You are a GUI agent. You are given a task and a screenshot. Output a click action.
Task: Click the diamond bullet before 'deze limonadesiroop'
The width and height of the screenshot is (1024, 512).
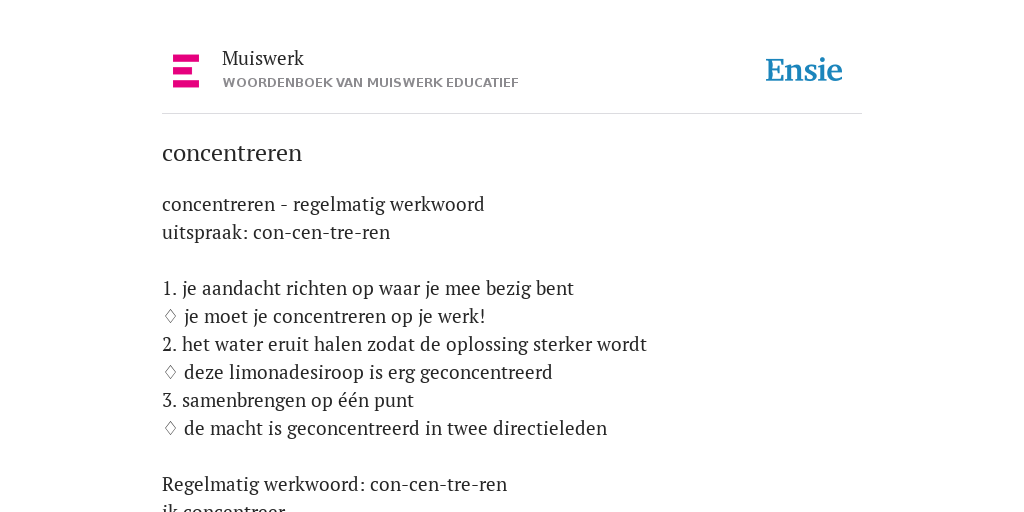click(x=170, y=372)
